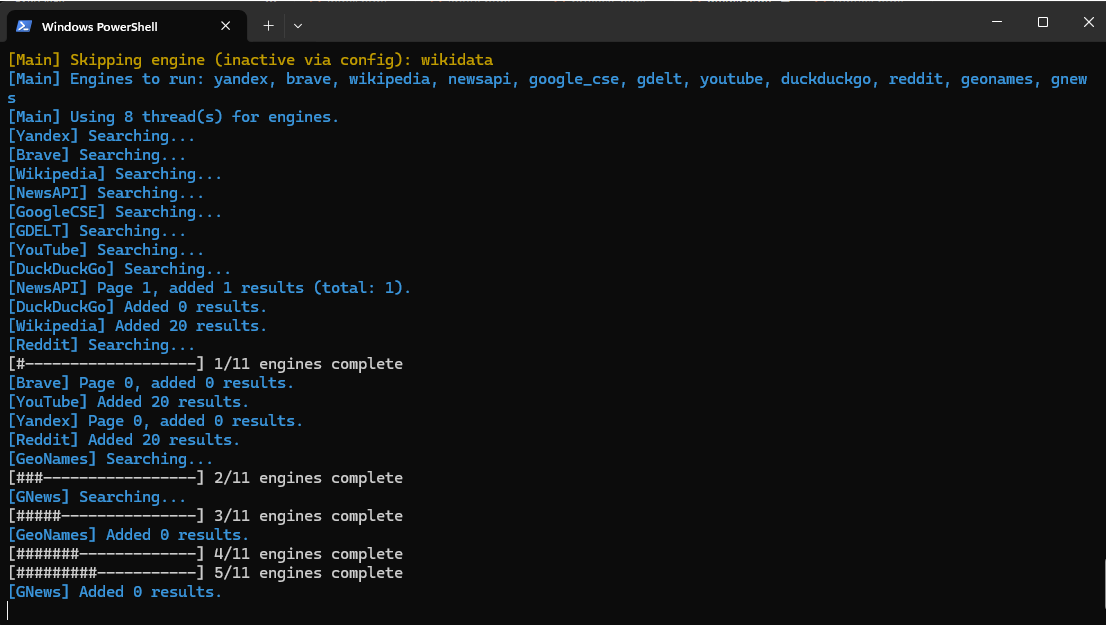
Task: Maximize the terminal window
Action: click(1042, 22)
